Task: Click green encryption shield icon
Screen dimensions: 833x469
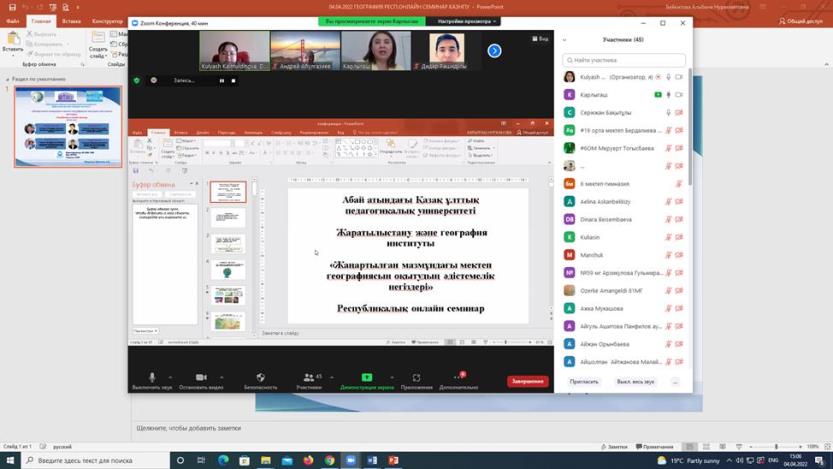Action: (137, 80)
